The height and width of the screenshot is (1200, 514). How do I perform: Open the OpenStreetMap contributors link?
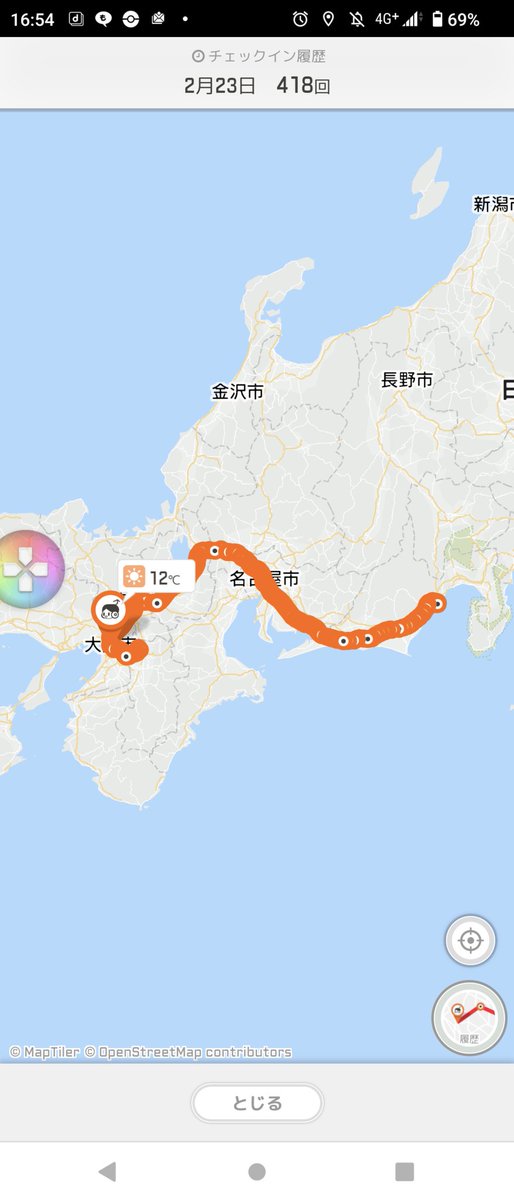(188, 1052)
